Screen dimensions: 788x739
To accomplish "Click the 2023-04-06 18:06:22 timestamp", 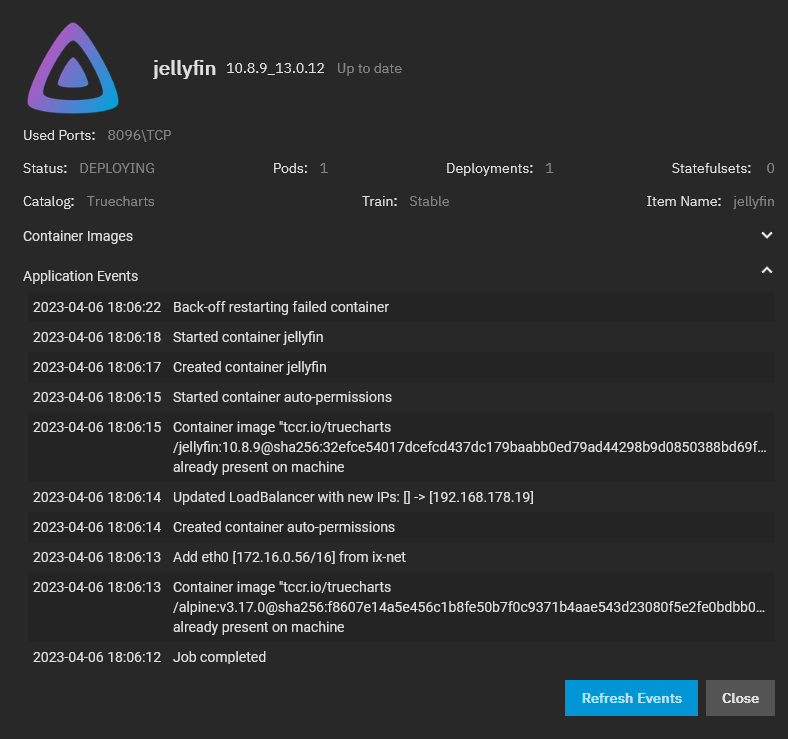I will 97,307.
